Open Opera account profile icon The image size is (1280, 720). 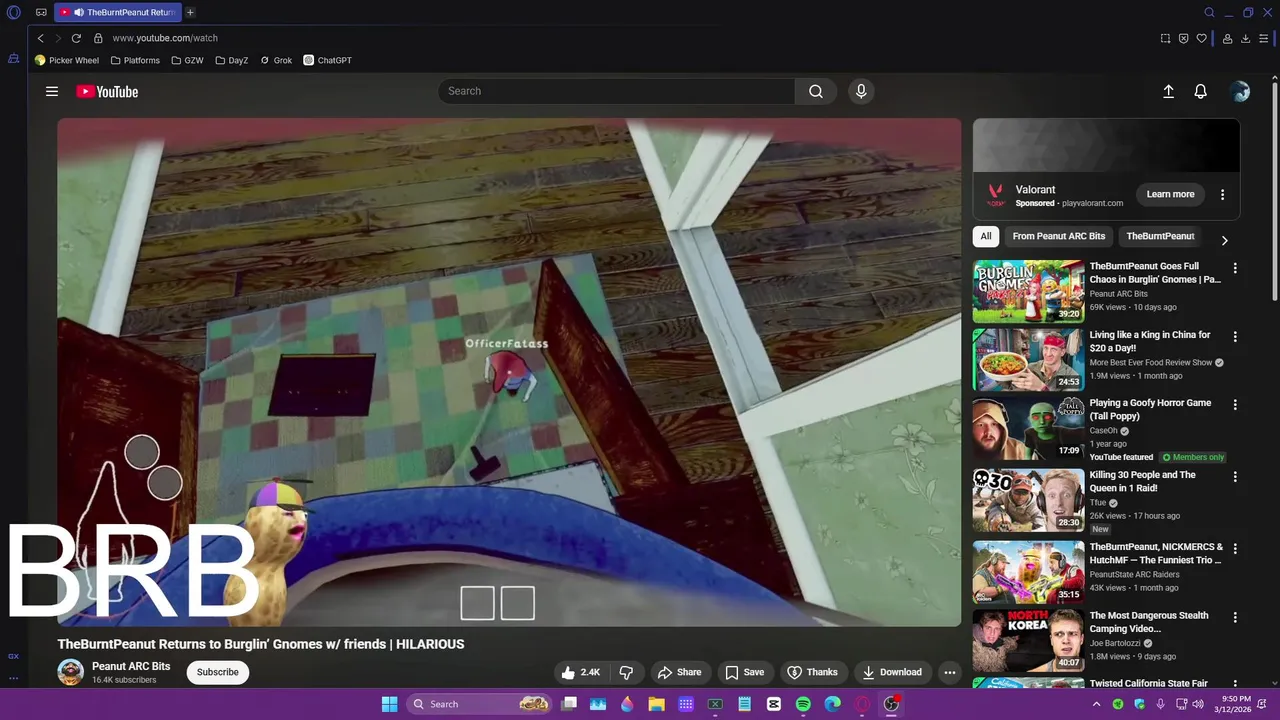point(1227,38)
